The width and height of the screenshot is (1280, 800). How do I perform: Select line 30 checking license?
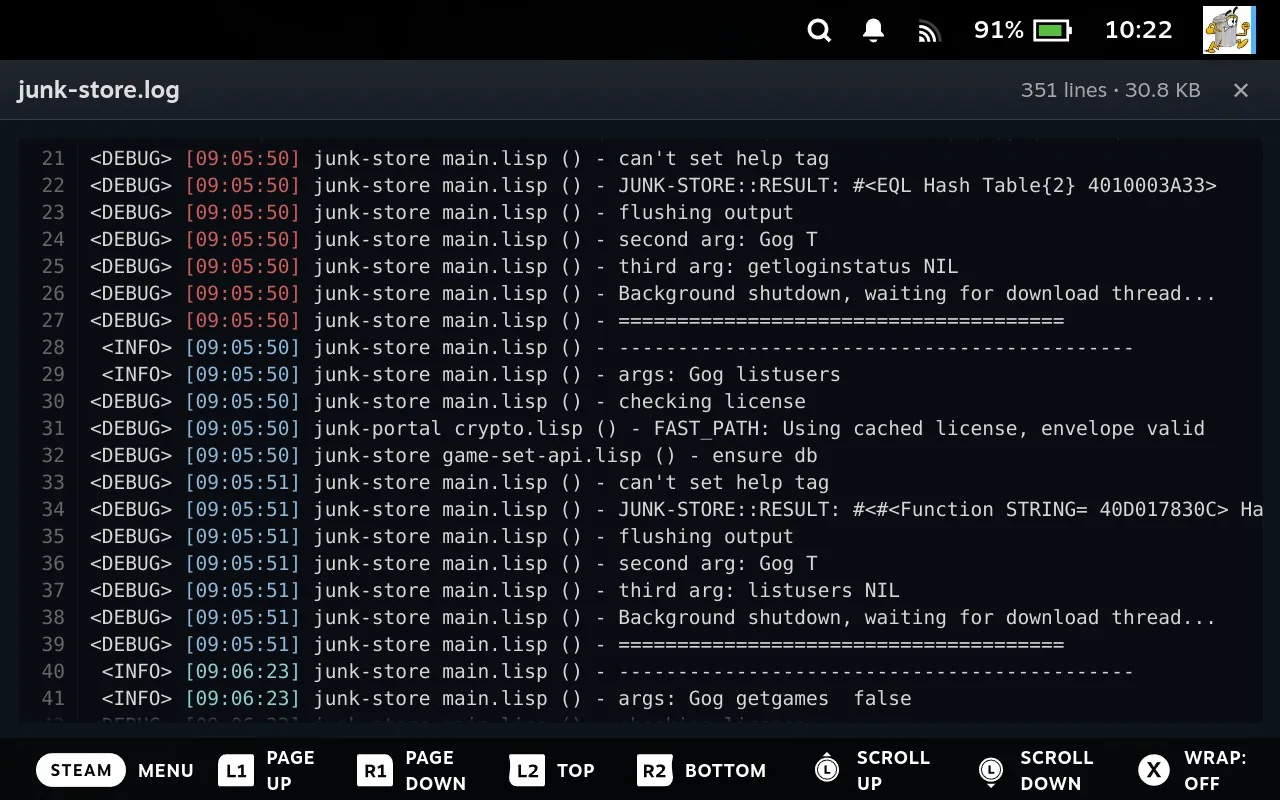pyautogui.click(x=640, y=401)
